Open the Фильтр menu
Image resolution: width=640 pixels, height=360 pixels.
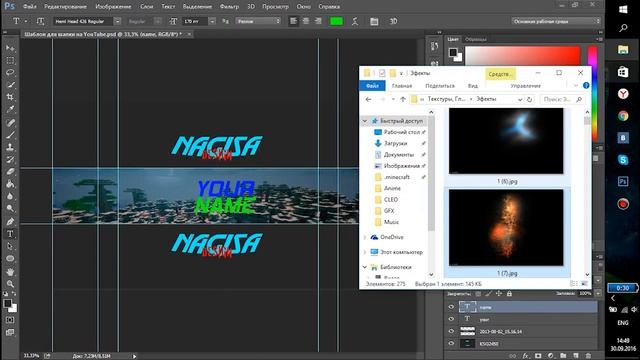click(x=229, y=7)
